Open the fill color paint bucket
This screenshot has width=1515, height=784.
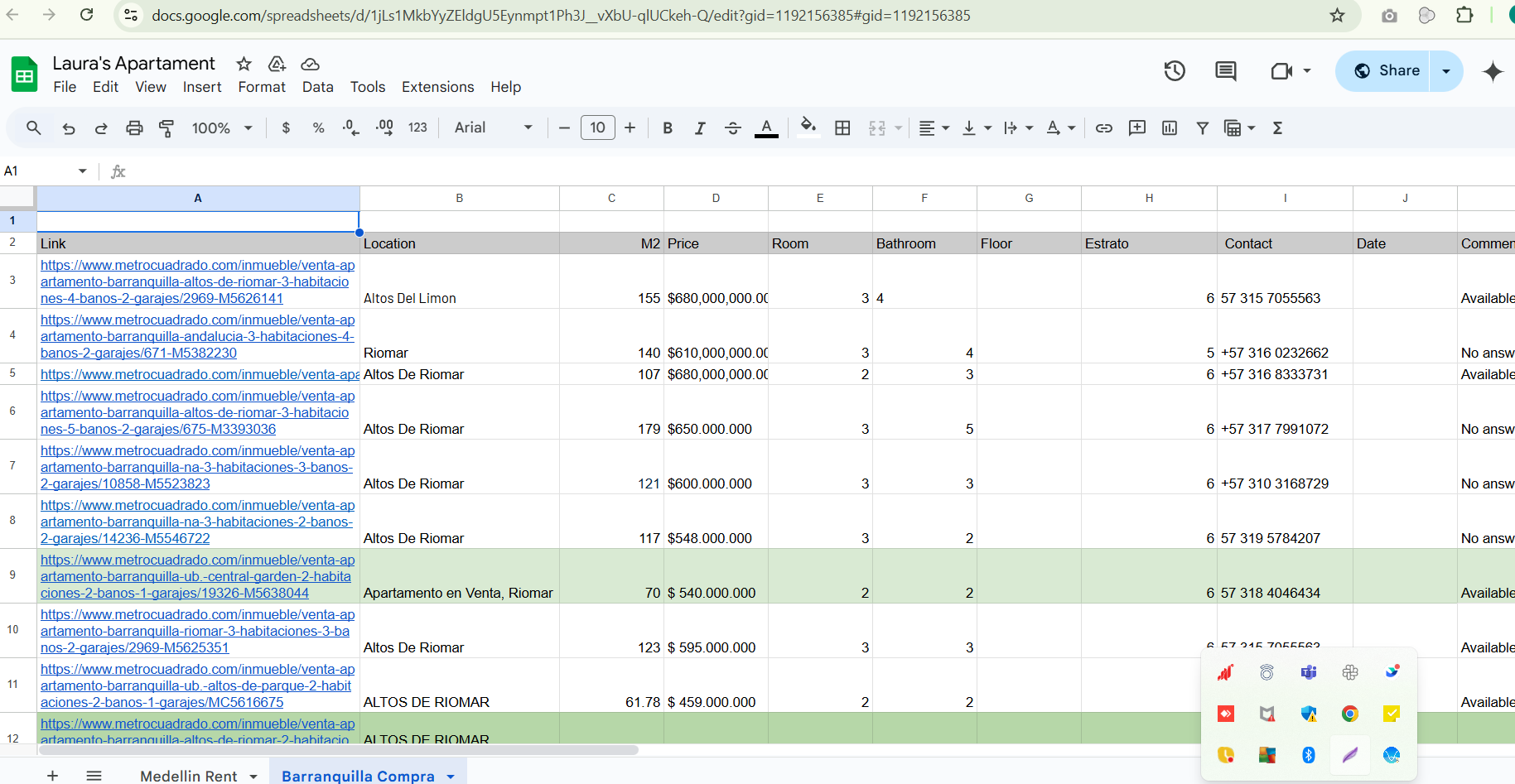[808, 127]
